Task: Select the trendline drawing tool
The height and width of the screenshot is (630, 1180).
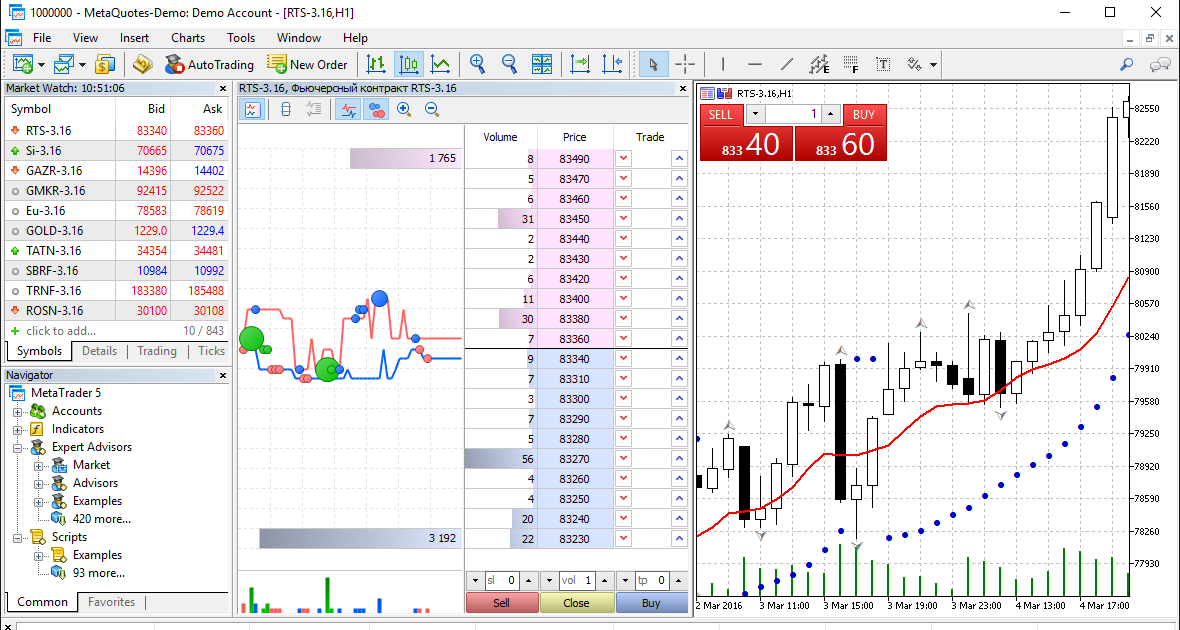Action: pyautogui.click(x=787, y=65)
